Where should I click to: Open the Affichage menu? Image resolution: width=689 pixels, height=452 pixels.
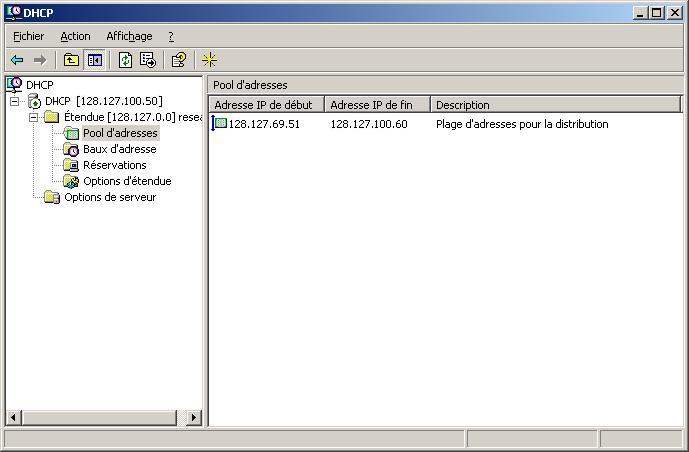pyautogui.click(x=129, y=36)
